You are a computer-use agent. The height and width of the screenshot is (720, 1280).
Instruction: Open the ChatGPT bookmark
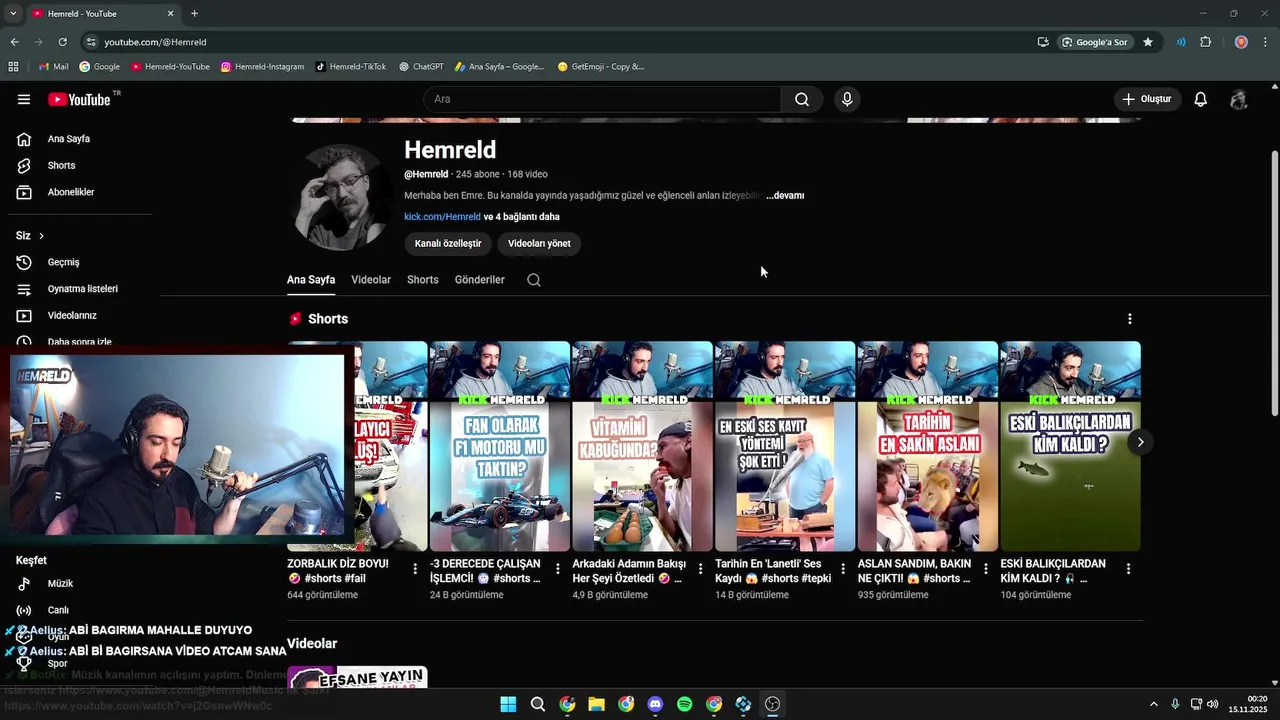click(x=421, y=67)
